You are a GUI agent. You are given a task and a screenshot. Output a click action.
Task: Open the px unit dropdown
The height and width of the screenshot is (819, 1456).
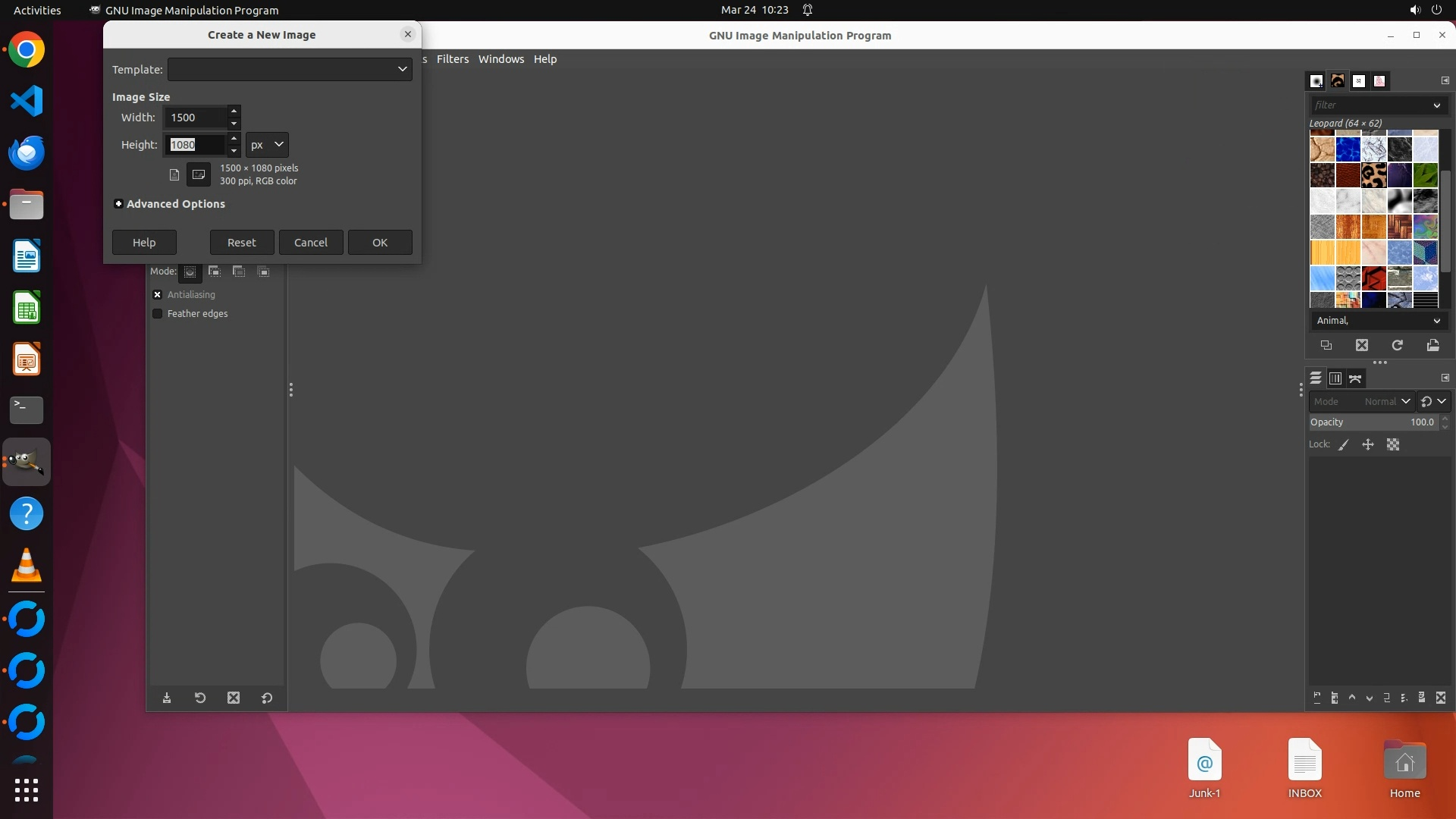coord(267,145)
